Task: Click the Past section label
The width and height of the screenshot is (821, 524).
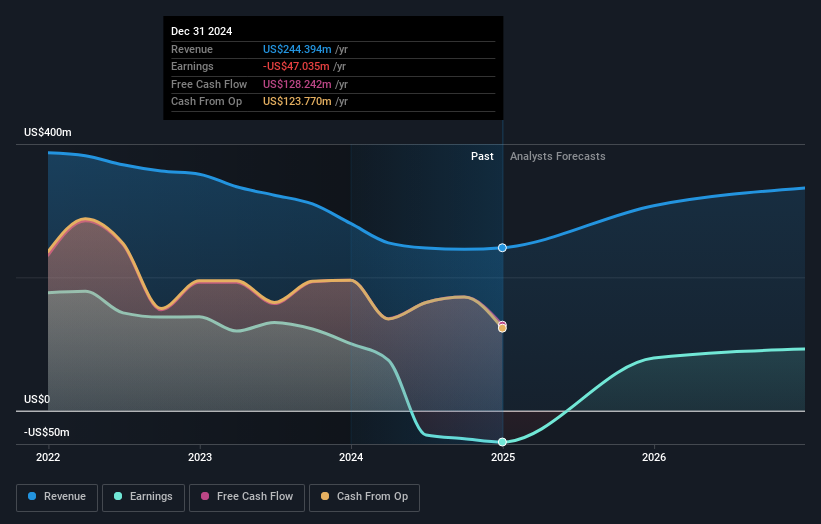Action: tap(482, 157)
